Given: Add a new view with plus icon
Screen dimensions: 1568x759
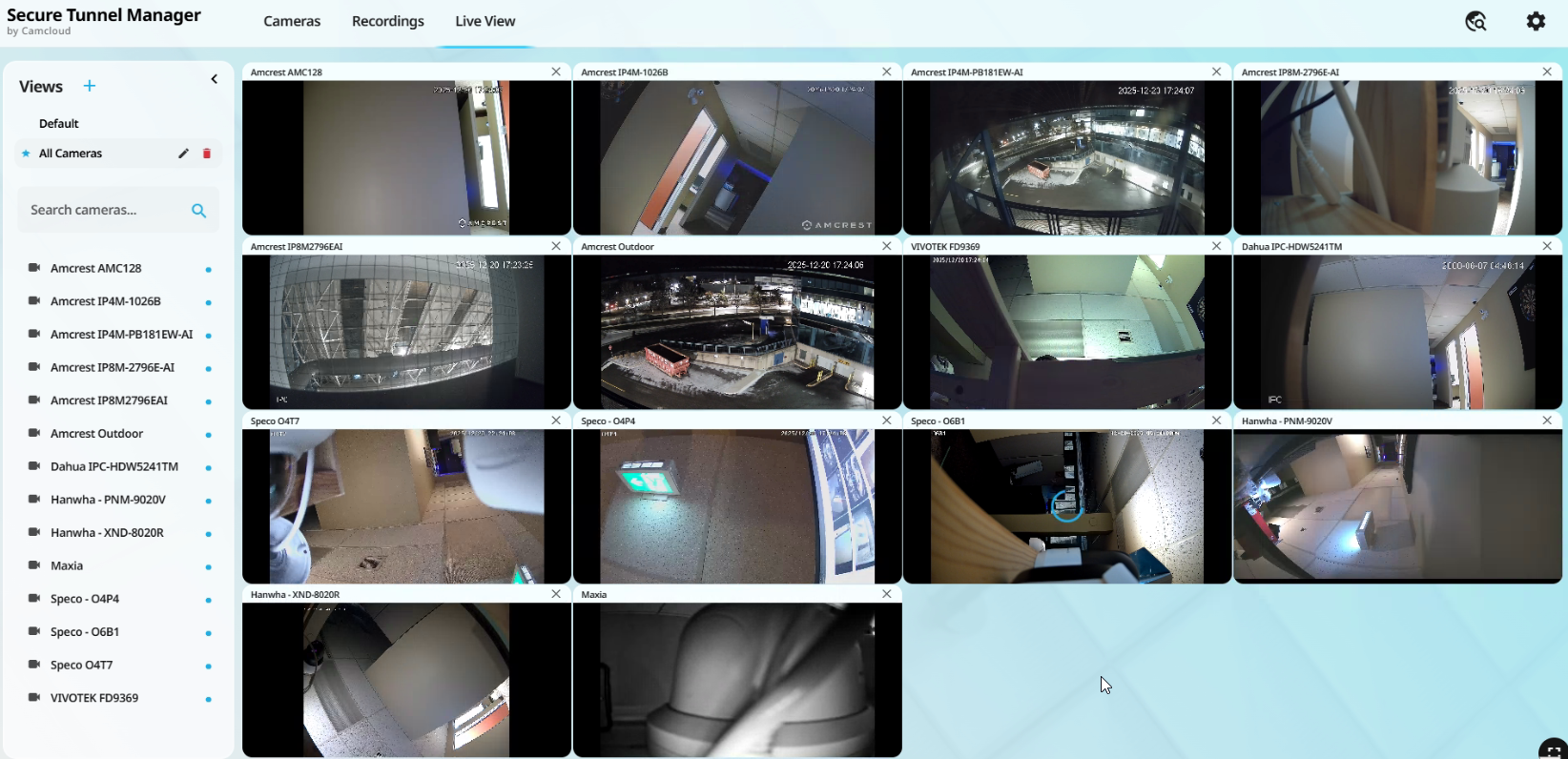Looking at the screenshot, I should point(90,86).
